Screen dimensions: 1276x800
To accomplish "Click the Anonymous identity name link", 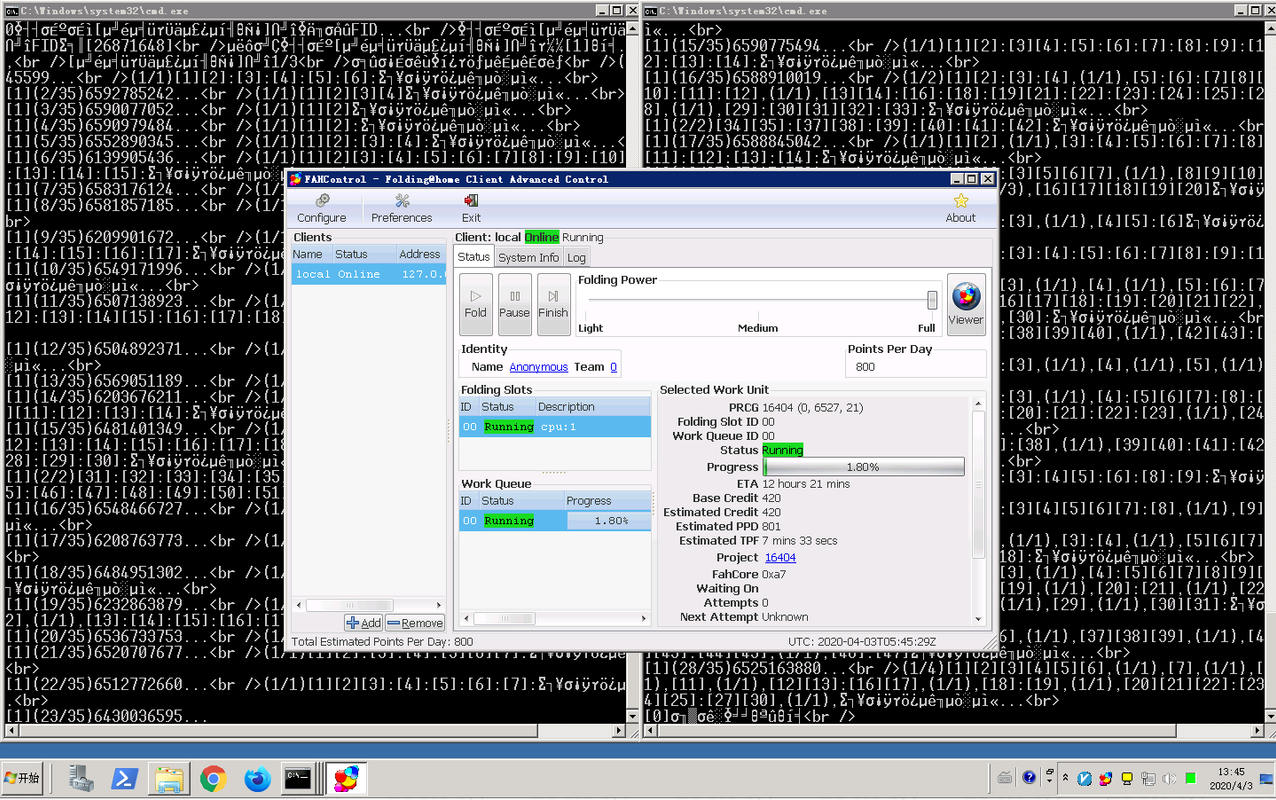I will 538,367.
